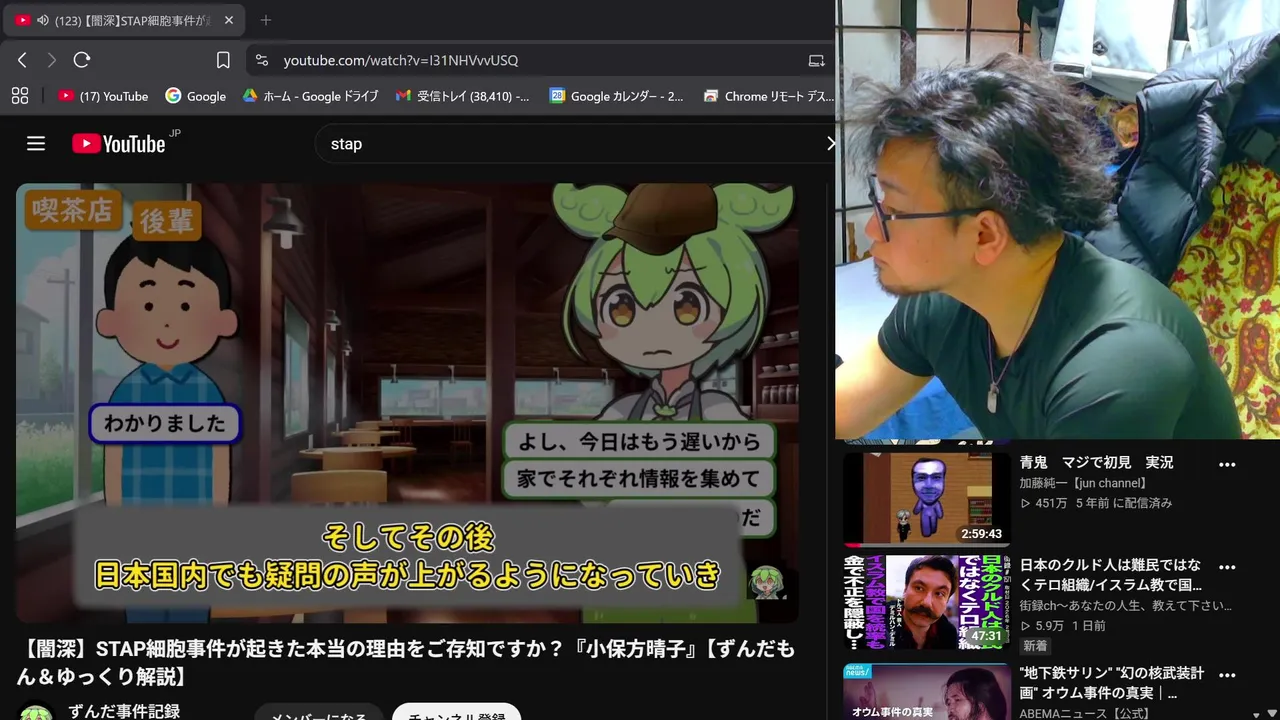Open options menu for クルド人 video
This screenshot has height=720, width=1280.
(1227, 567)
